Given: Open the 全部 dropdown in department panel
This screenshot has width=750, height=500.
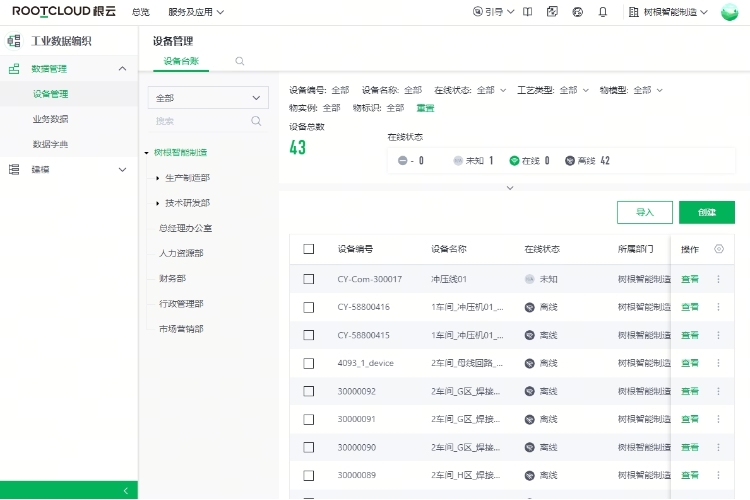Looking at the screenshot, I should [207, 98].
